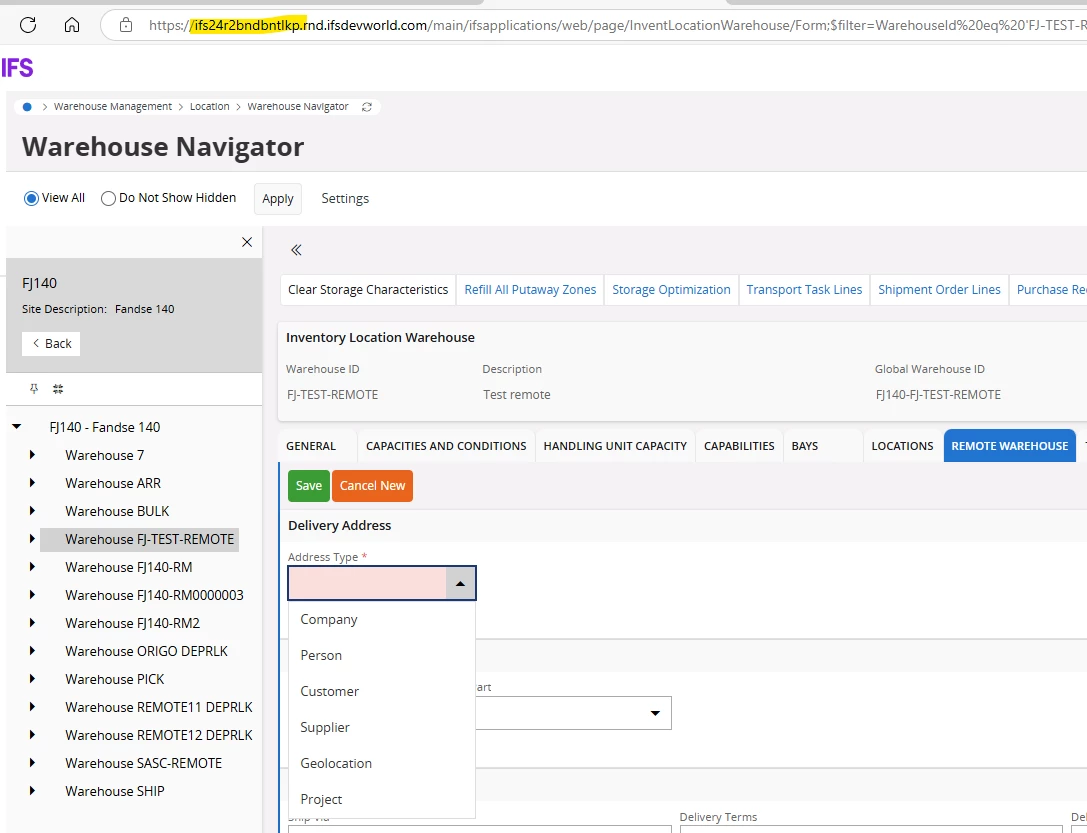
Task: Expand Warehouse ARR node
Action: click(33, 483)
